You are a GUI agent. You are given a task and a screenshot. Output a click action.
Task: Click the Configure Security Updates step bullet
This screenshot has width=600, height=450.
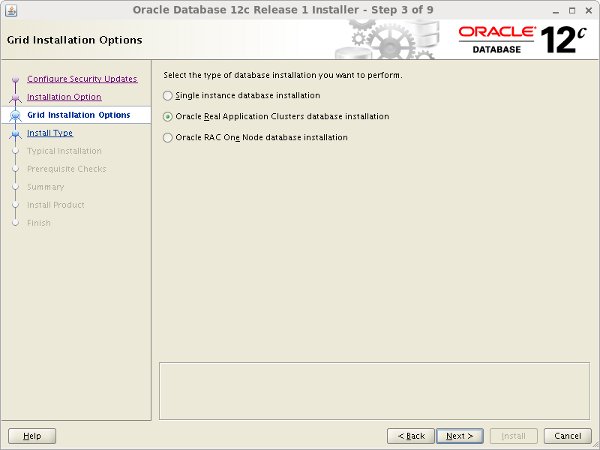[15, 79]
